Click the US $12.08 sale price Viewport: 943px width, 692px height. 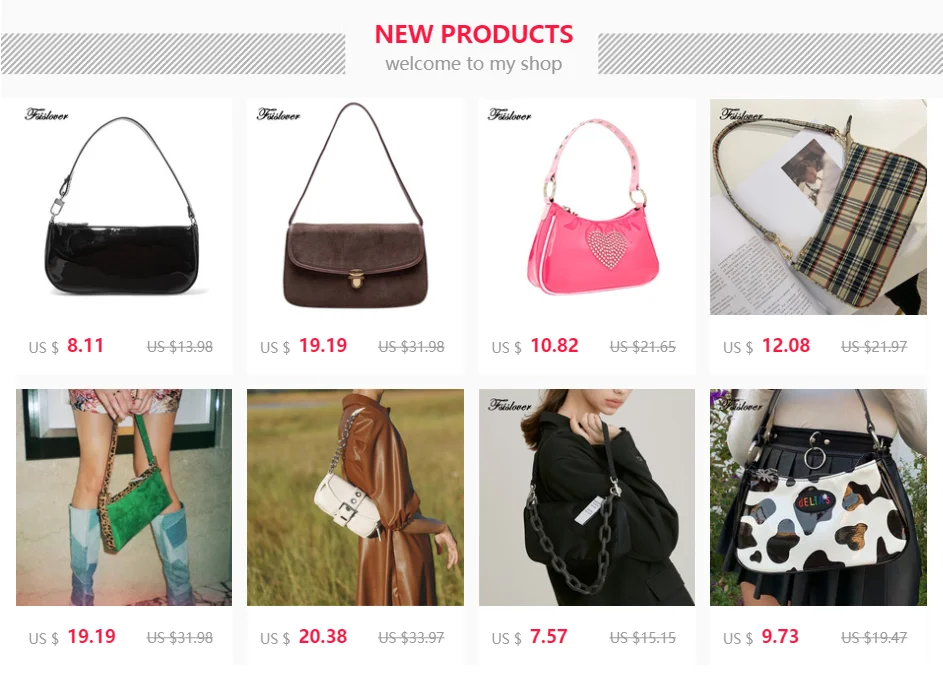point(767,346)
